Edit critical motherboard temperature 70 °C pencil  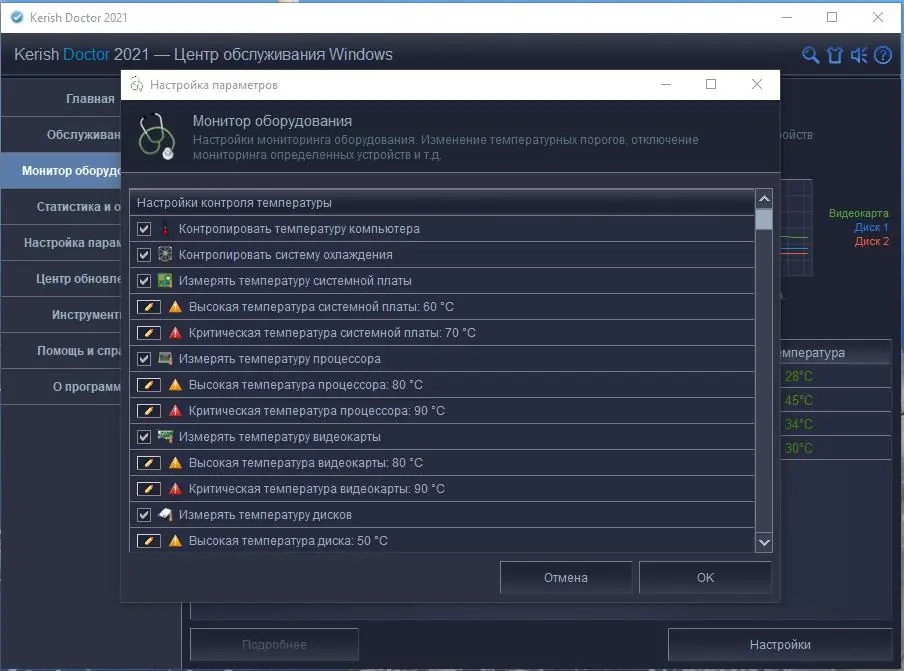pos(149,333)
